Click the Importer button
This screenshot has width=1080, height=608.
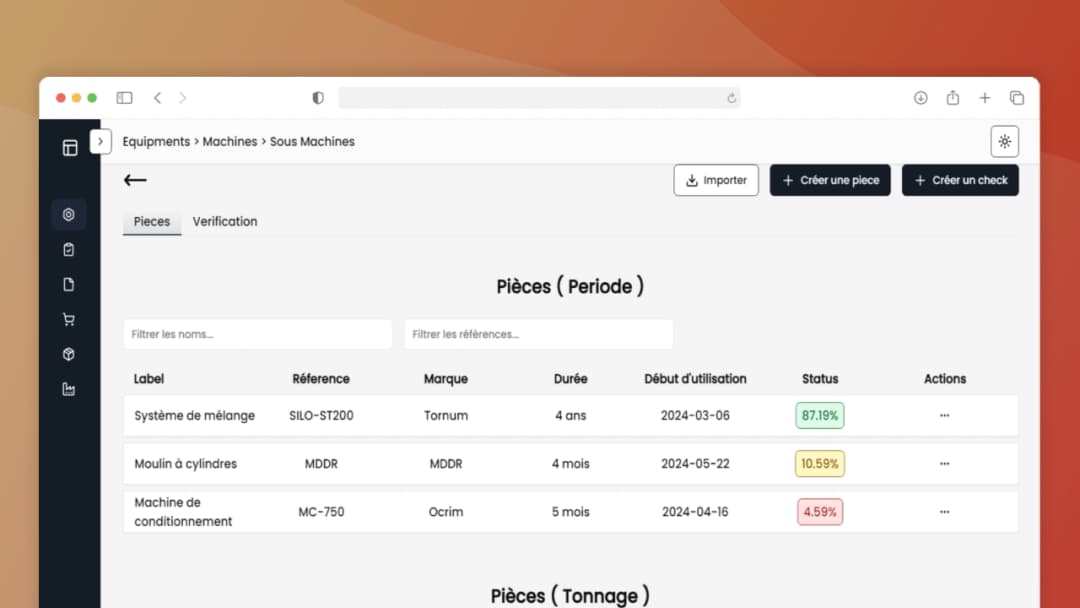click(x=716, y=180)
